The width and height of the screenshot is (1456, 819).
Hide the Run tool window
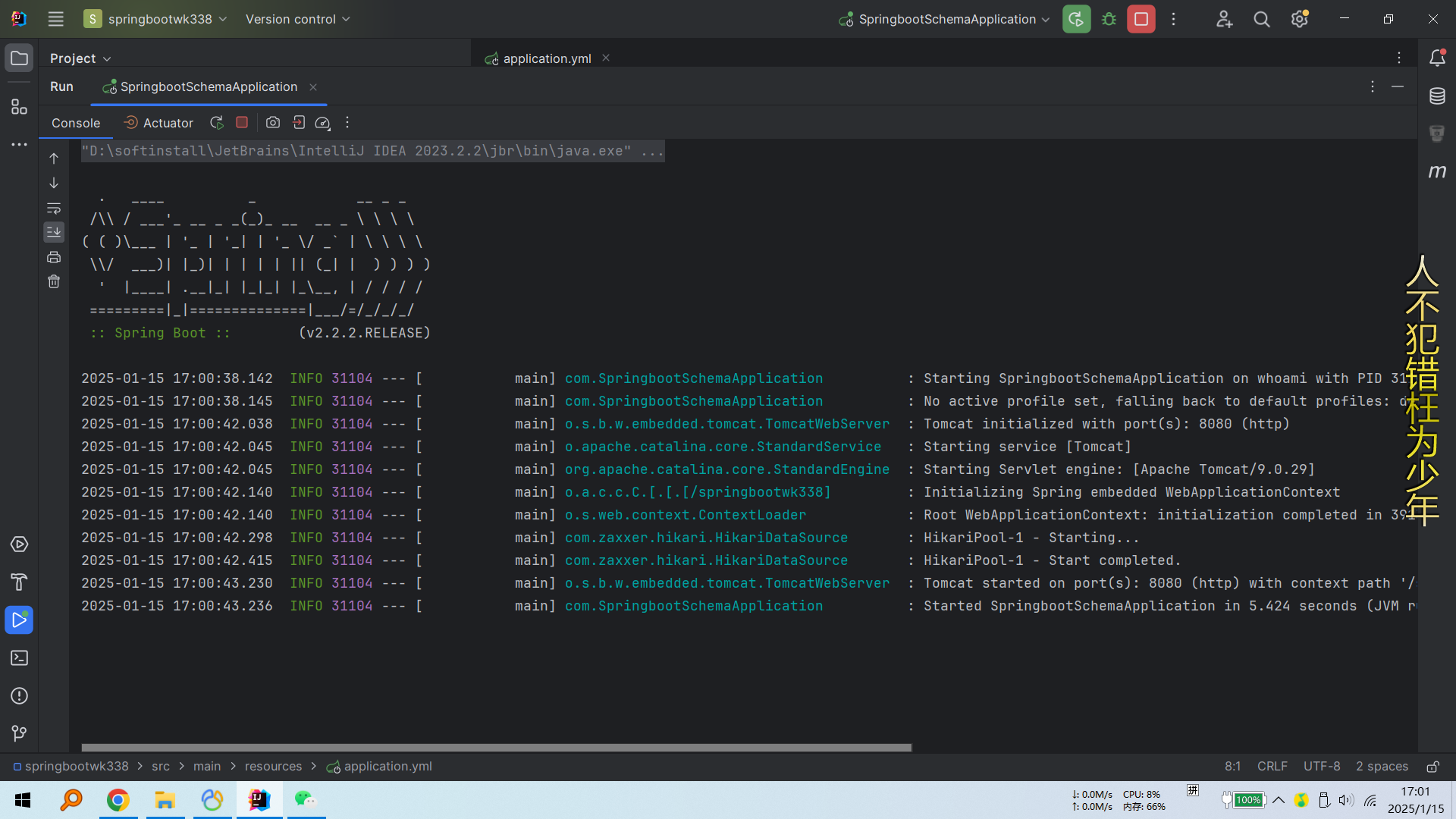pyautogui.click(x=1398, y=86)
